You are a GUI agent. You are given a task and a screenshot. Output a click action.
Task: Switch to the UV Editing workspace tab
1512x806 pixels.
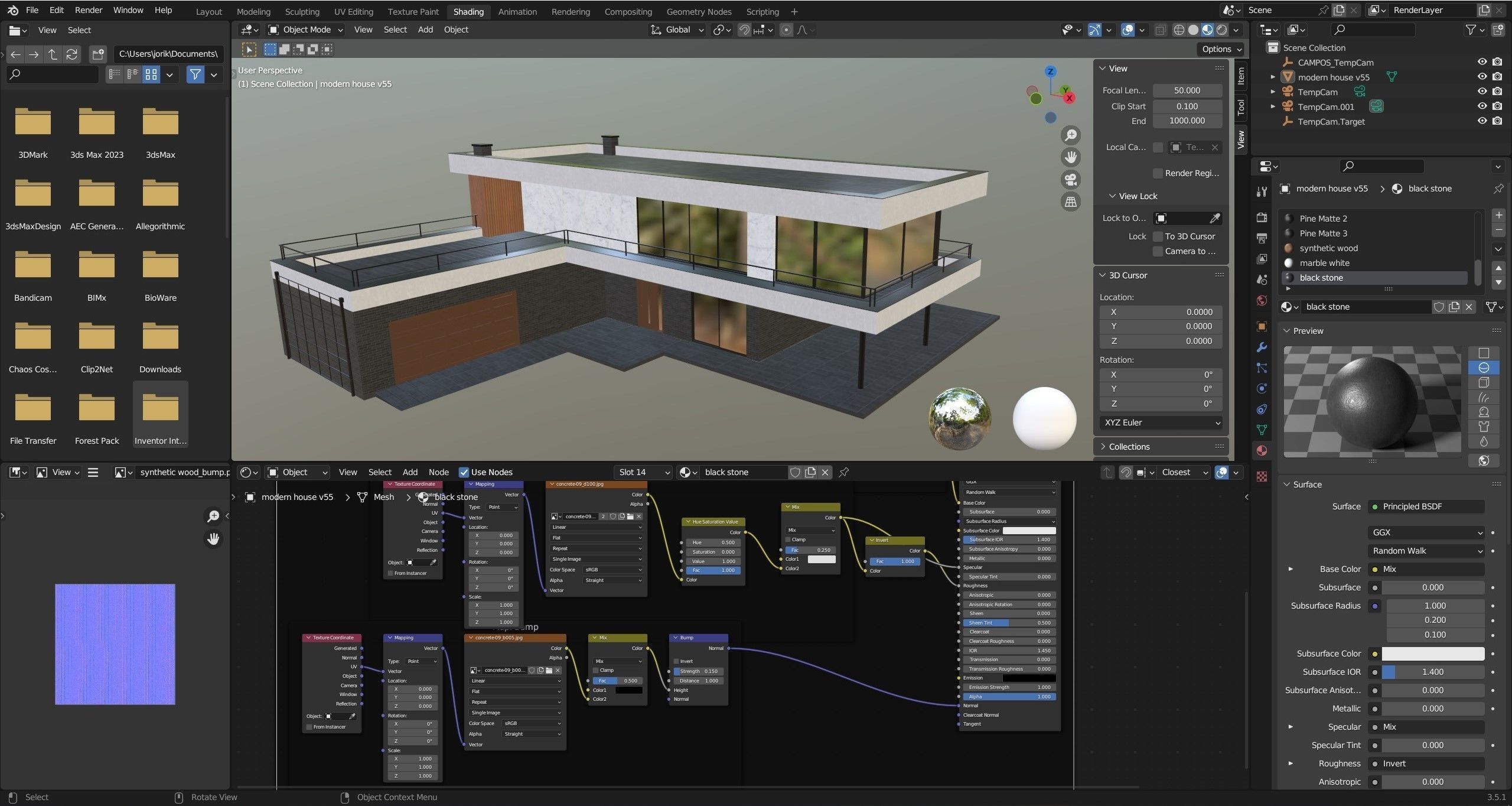353,11
